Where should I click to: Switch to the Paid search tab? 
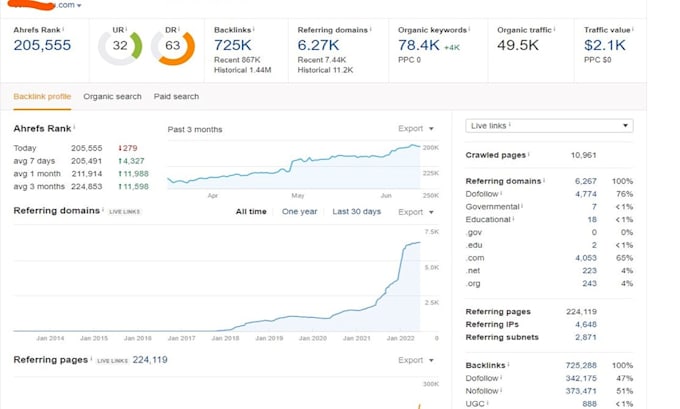[176, 96]
